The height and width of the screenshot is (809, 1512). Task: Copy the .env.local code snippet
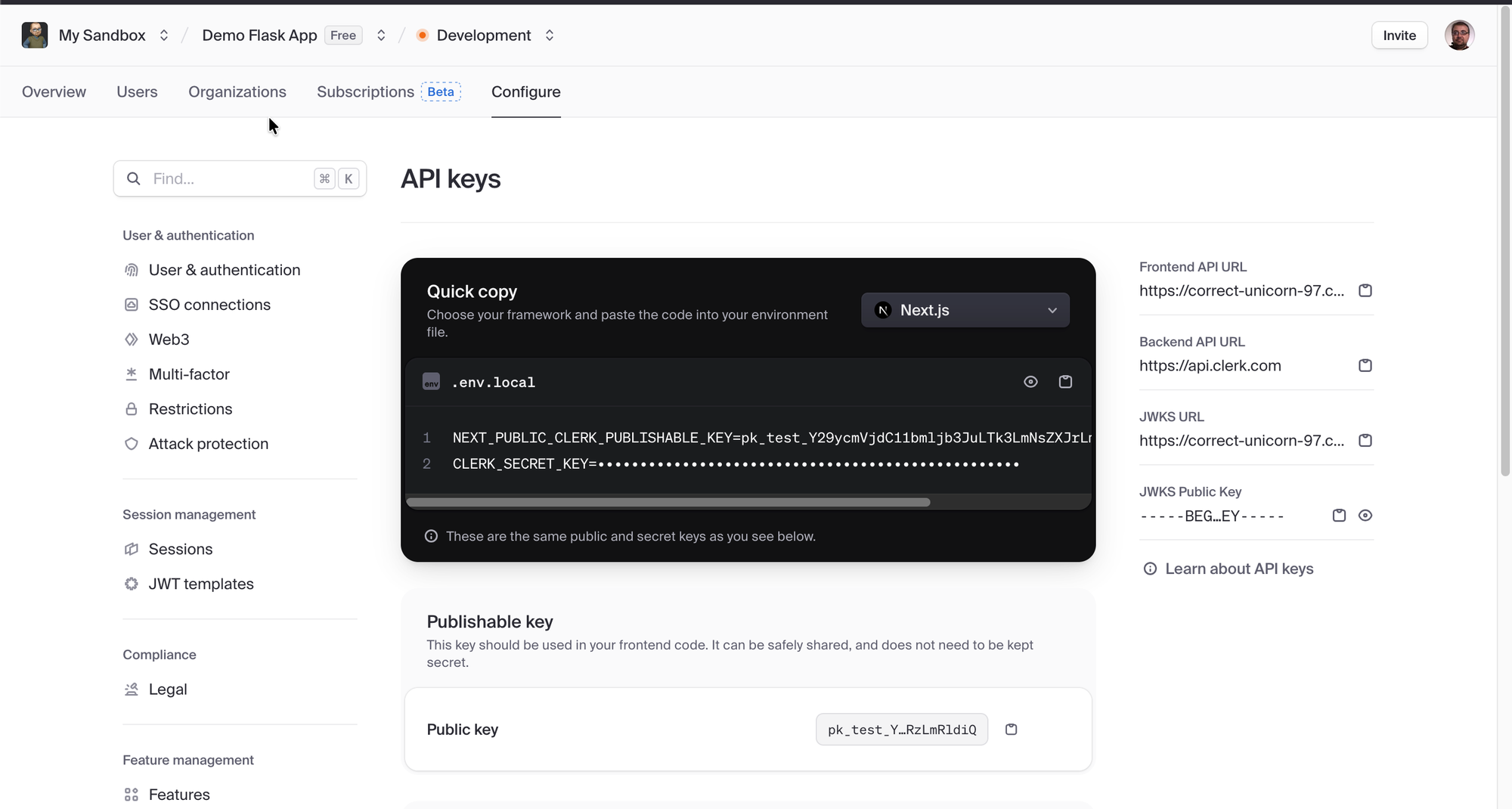[1065, 382]
